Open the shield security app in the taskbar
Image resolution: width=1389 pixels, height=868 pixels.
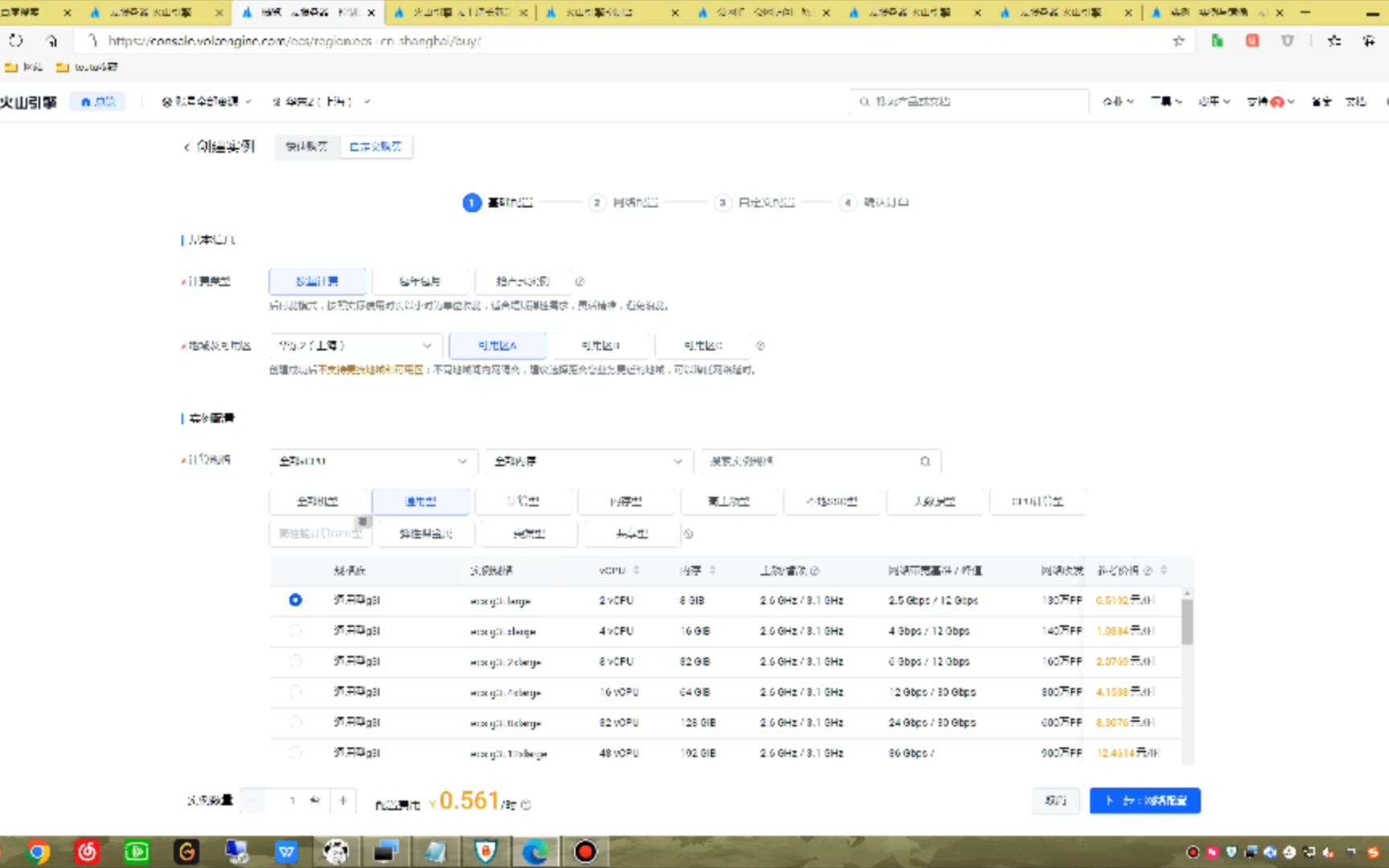pyautogui.click(x=486, y=852)
